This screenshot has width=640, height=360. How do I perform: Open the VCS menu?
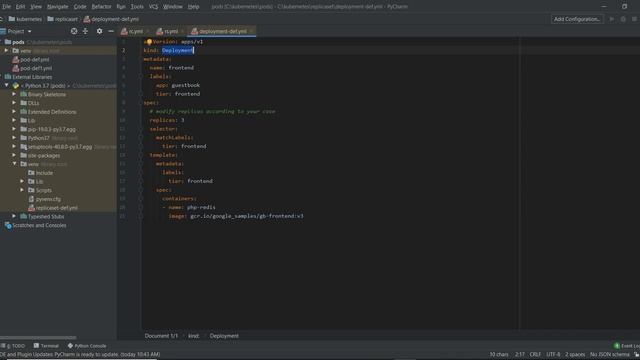tap(153, 7)
